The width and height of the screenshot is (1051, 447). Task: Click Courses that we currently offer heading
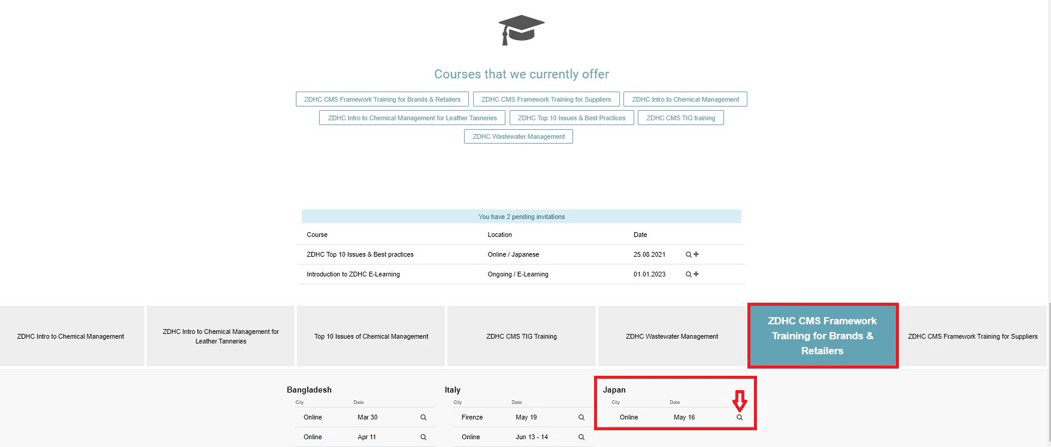coord(521,74)
